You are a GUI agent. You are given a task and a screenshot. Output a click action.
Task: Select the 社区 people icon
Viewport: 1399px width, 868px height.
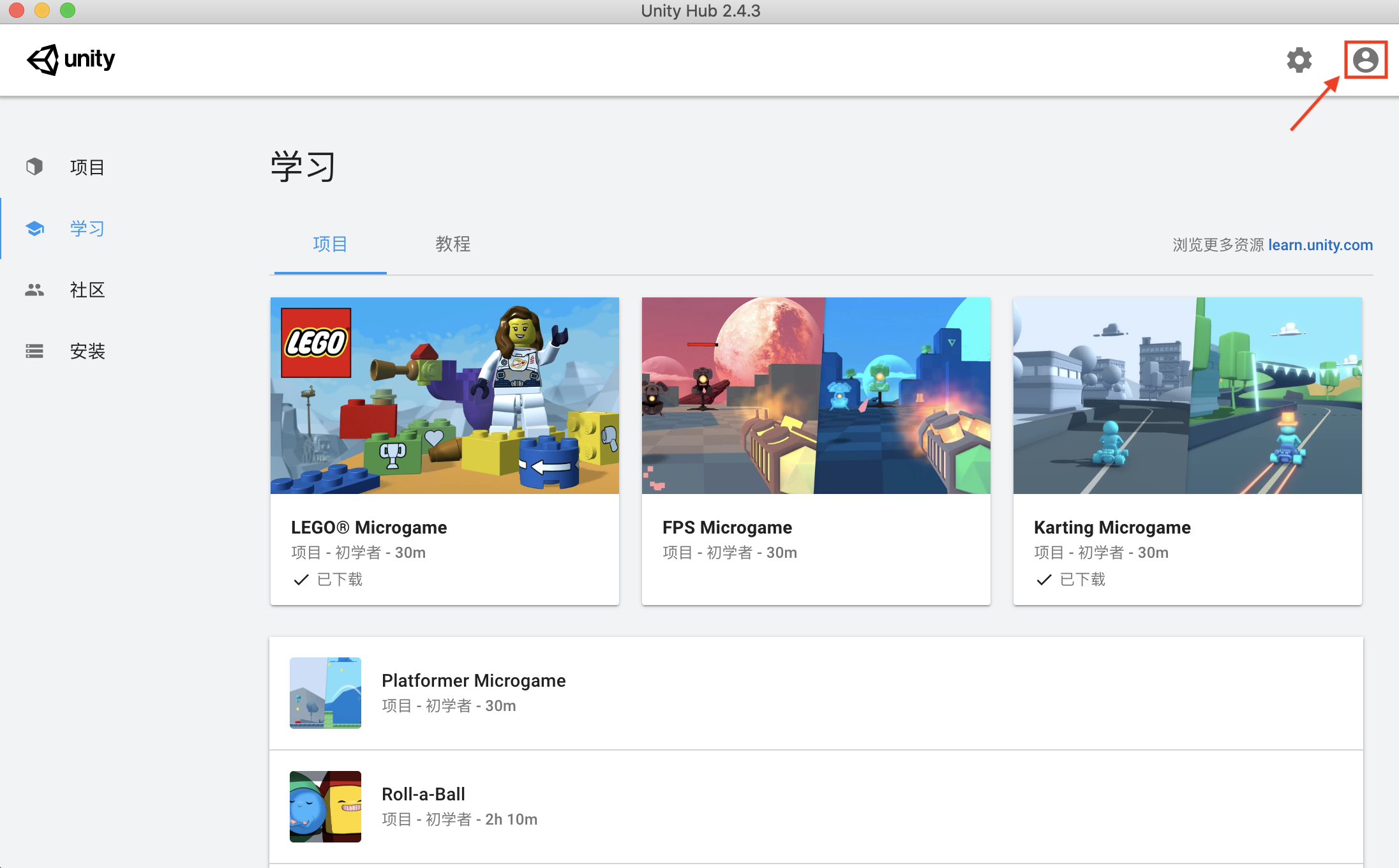[34, 290]
